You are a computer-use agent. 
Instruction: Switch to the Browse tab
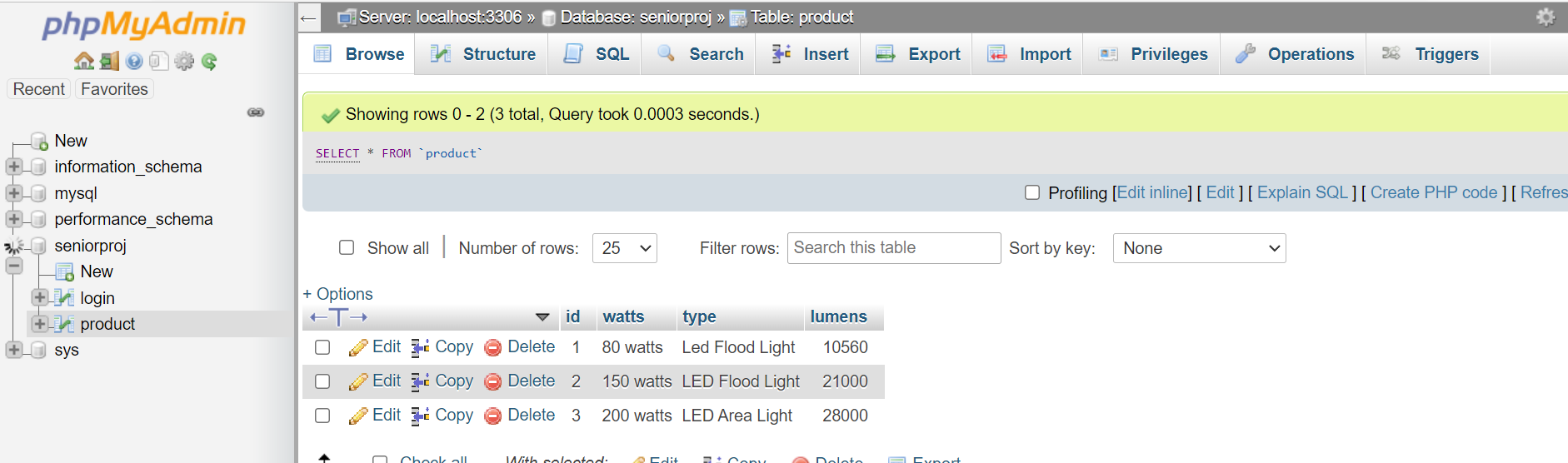(x=358, y=54)
